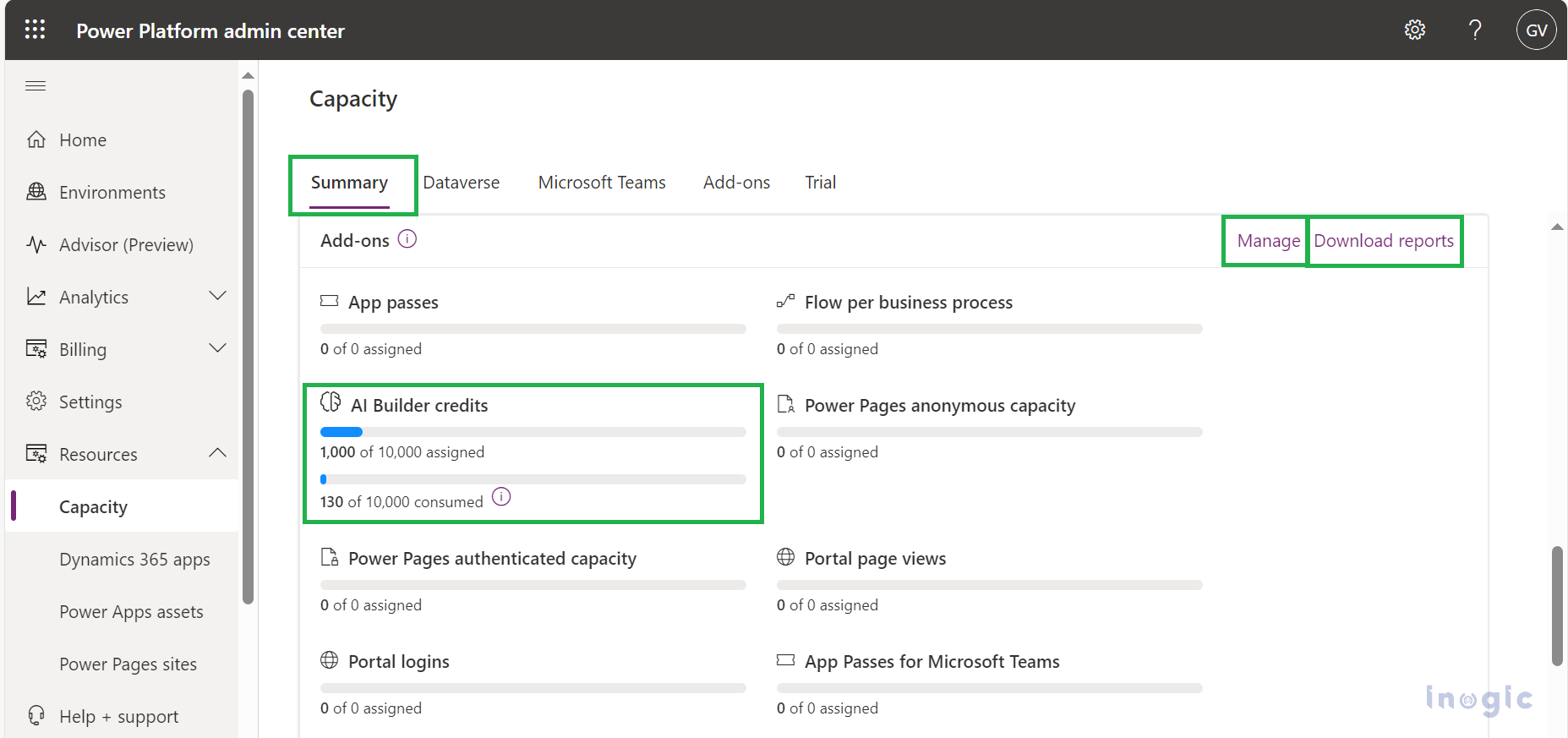Click Power Platform admin center title
Viewport: 1568px width, 738px height.
click(x=210, y=31)
